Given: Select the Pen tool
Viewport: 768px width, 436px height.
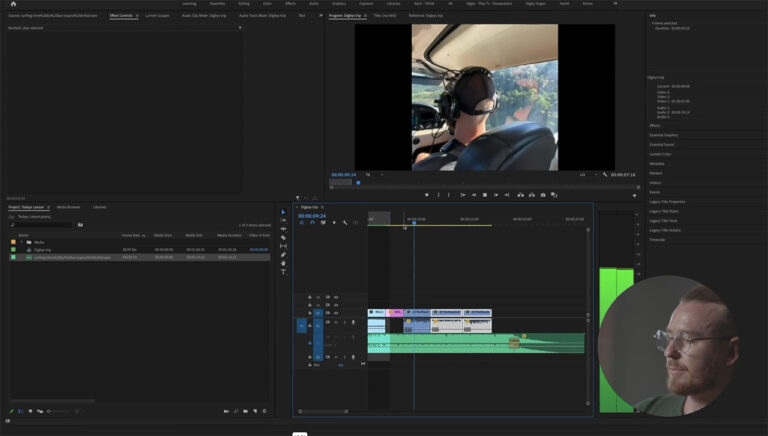Looking at the screenshot, I should point(283,255).
